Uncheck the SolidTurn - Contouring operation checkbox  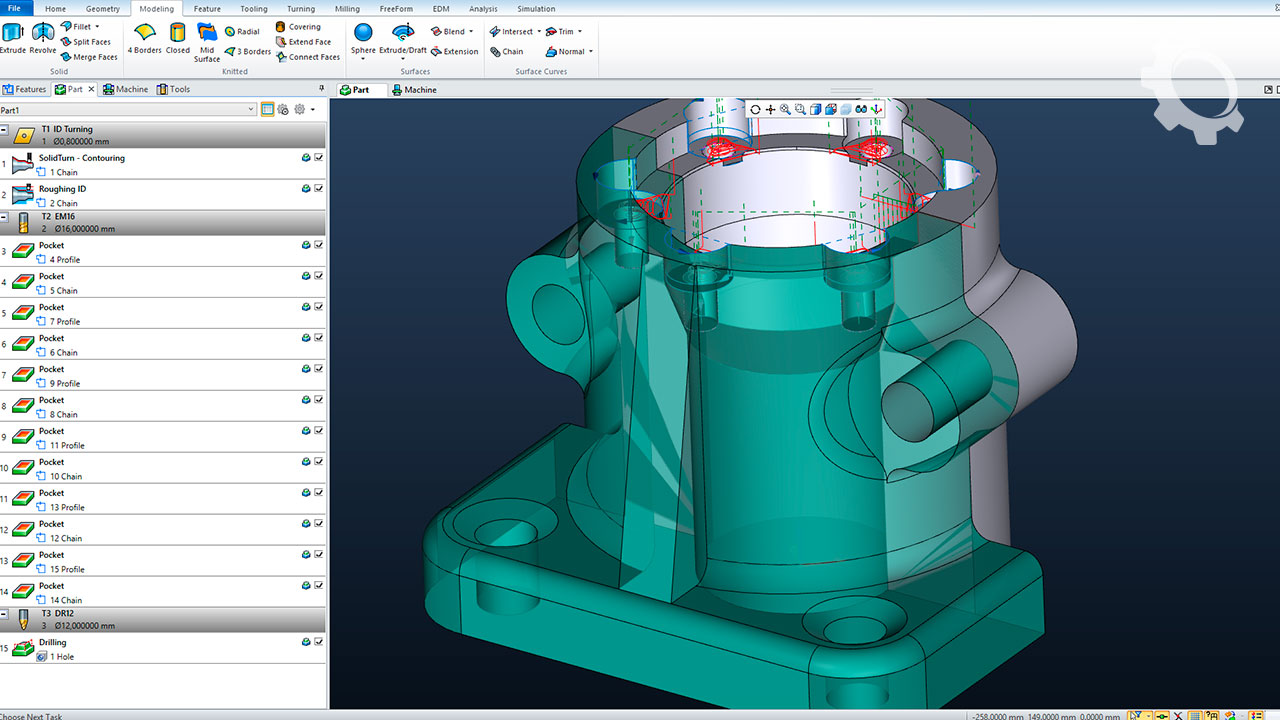coord(319,158)
